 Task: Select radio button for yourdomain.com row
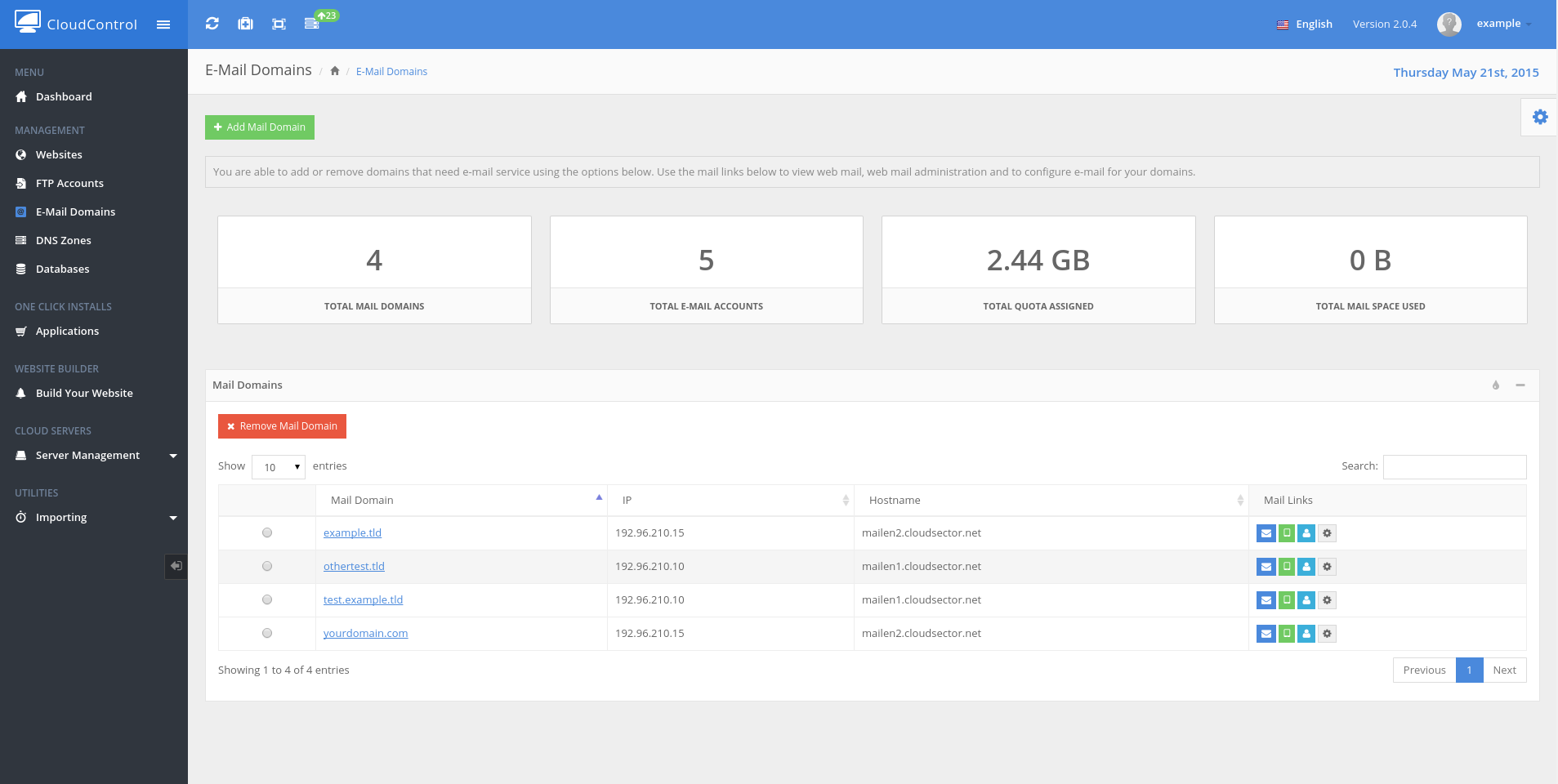coord(267,633)
